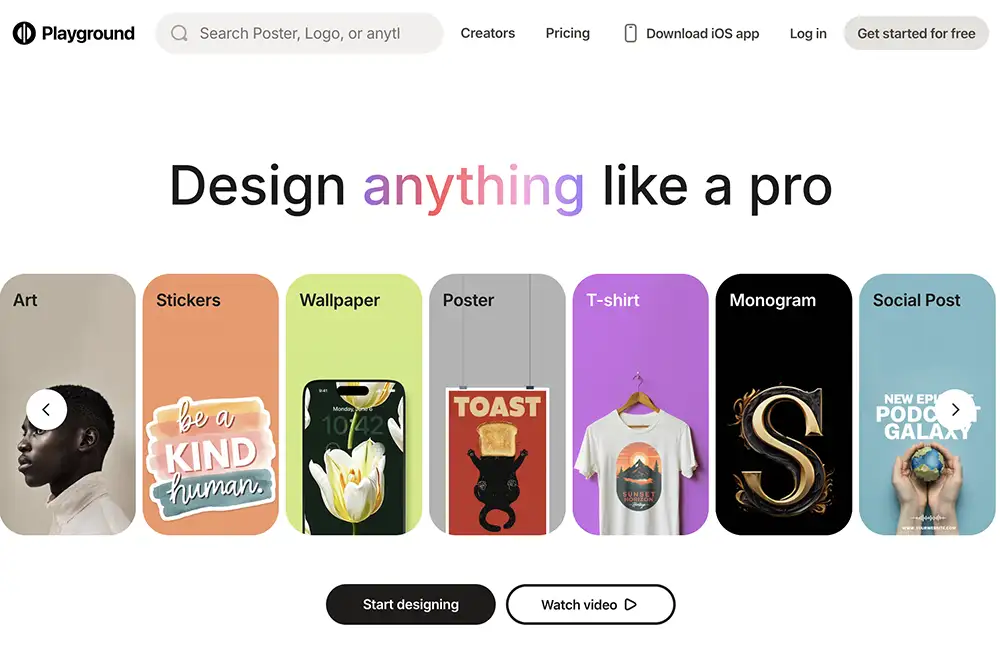Advance carousel with right chevron arrow

pos(955,410)
